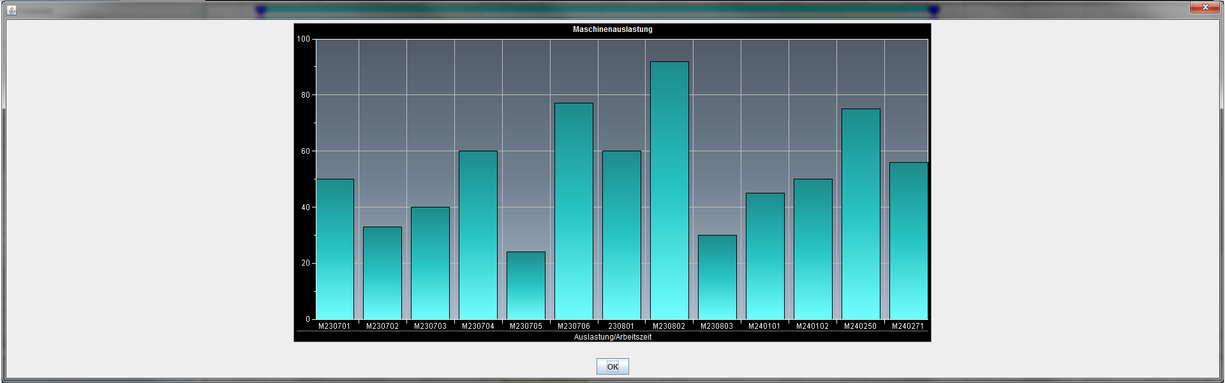Select the M240250 bar in chart

click(x=862, y=214)
